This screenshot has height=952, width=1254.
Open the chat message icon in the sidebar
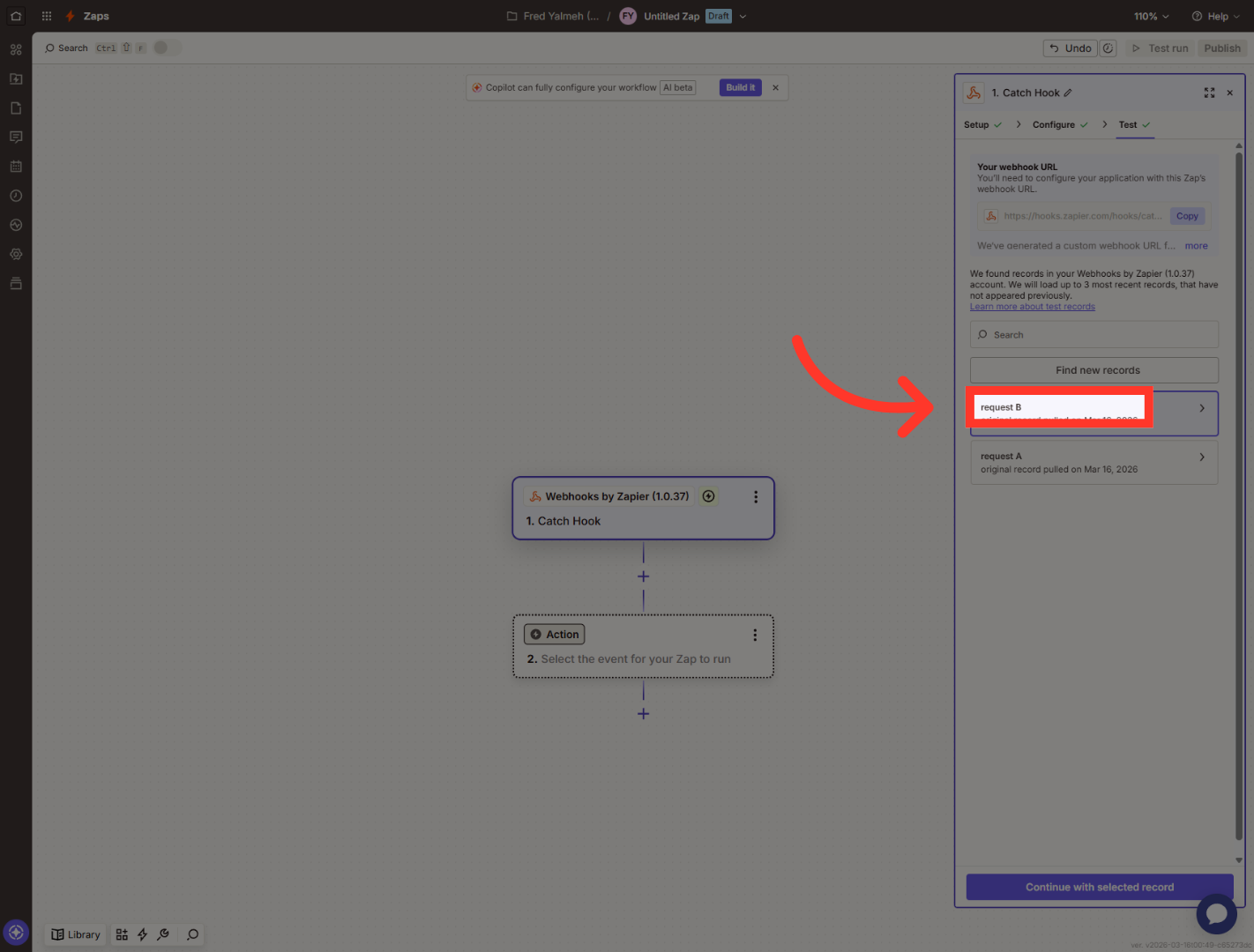point(16,137)
